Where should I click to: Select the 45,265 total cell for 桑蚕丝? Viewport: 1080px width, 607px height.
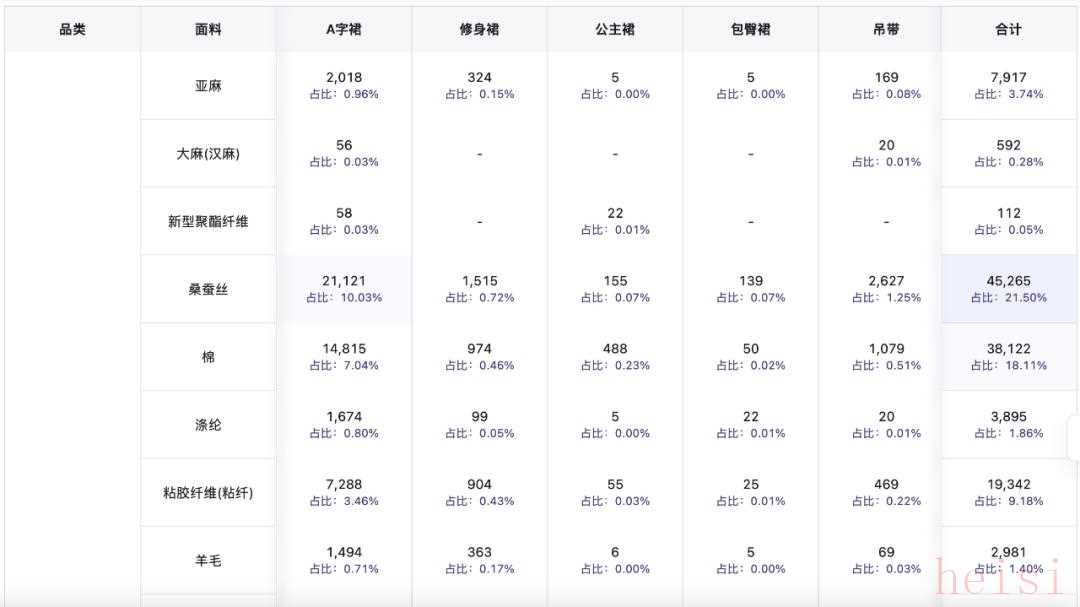pos(1008,289)
